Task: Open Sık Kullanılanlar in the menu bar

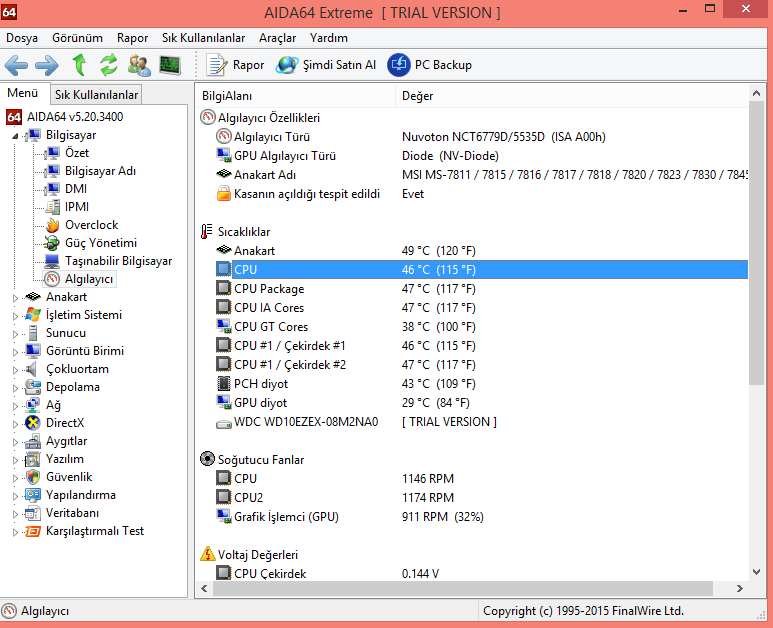Action: 203,38
